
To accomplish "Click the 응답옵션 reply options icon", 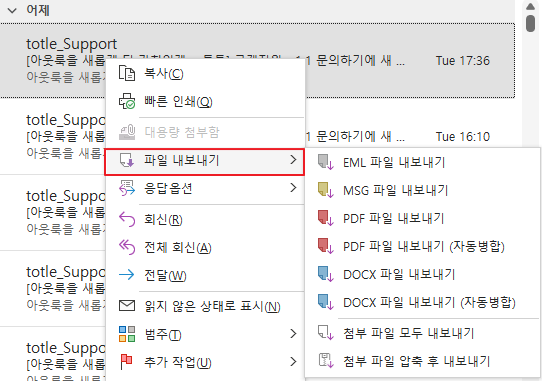I will click(x=127, y=188).
